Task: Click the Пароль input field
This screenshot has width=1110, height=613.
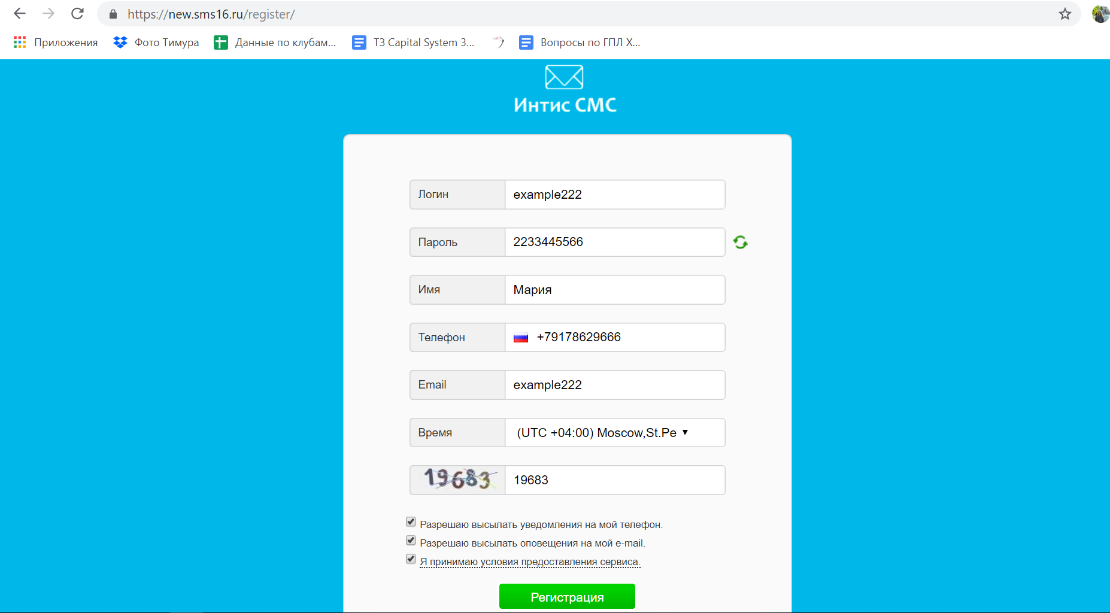Action: 614,242
